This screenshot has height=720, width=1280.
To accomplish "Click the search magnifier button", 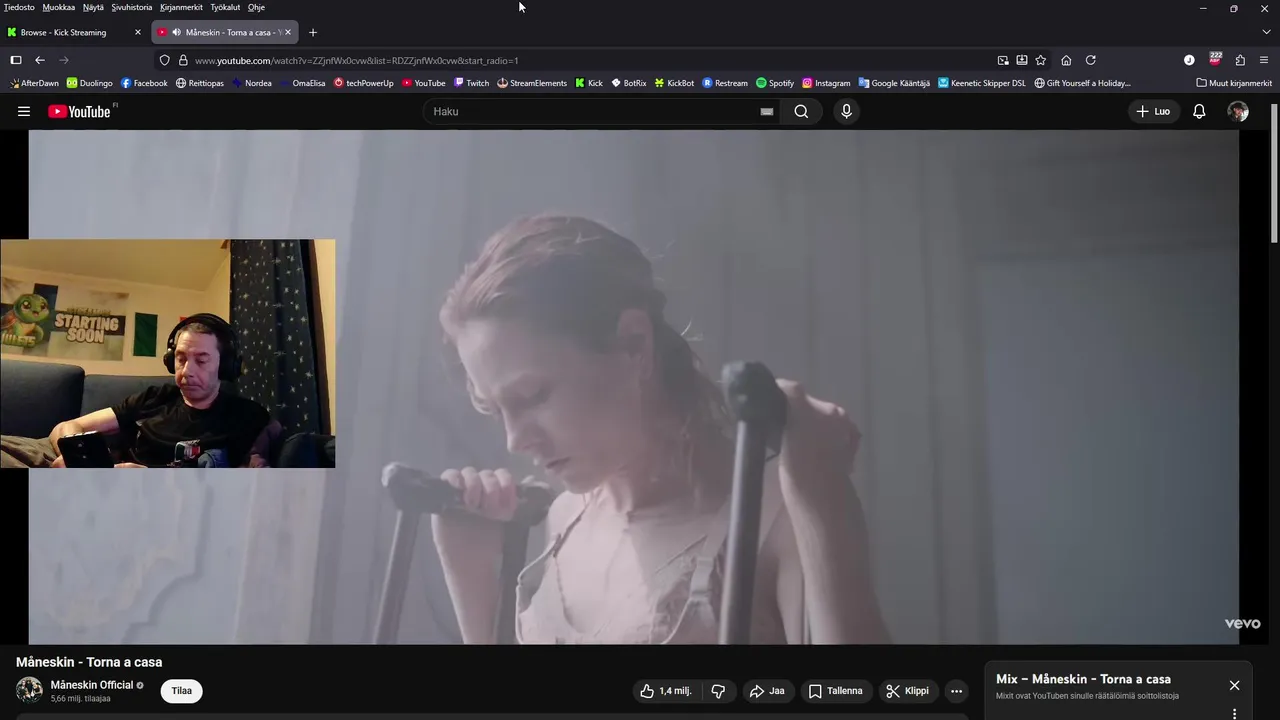I will (x=801, y=111).
